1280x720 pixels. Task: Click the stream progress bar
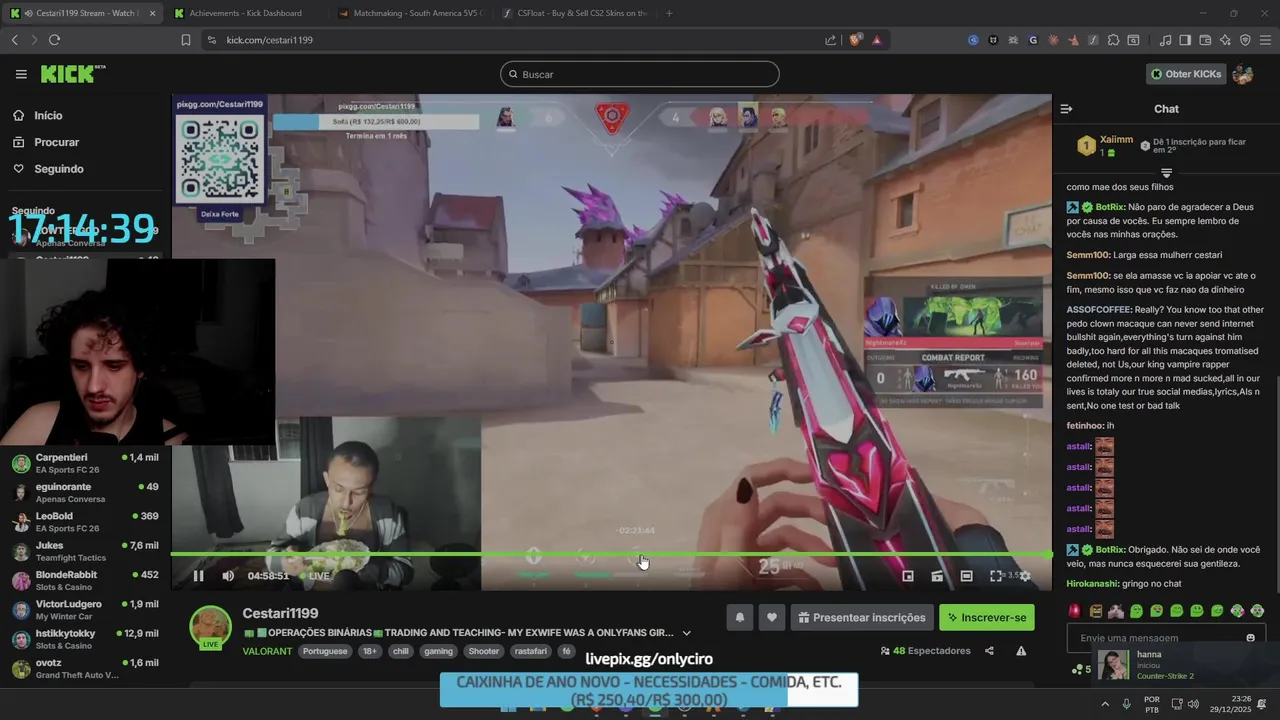pyautogui.click(x=611, y=554)
